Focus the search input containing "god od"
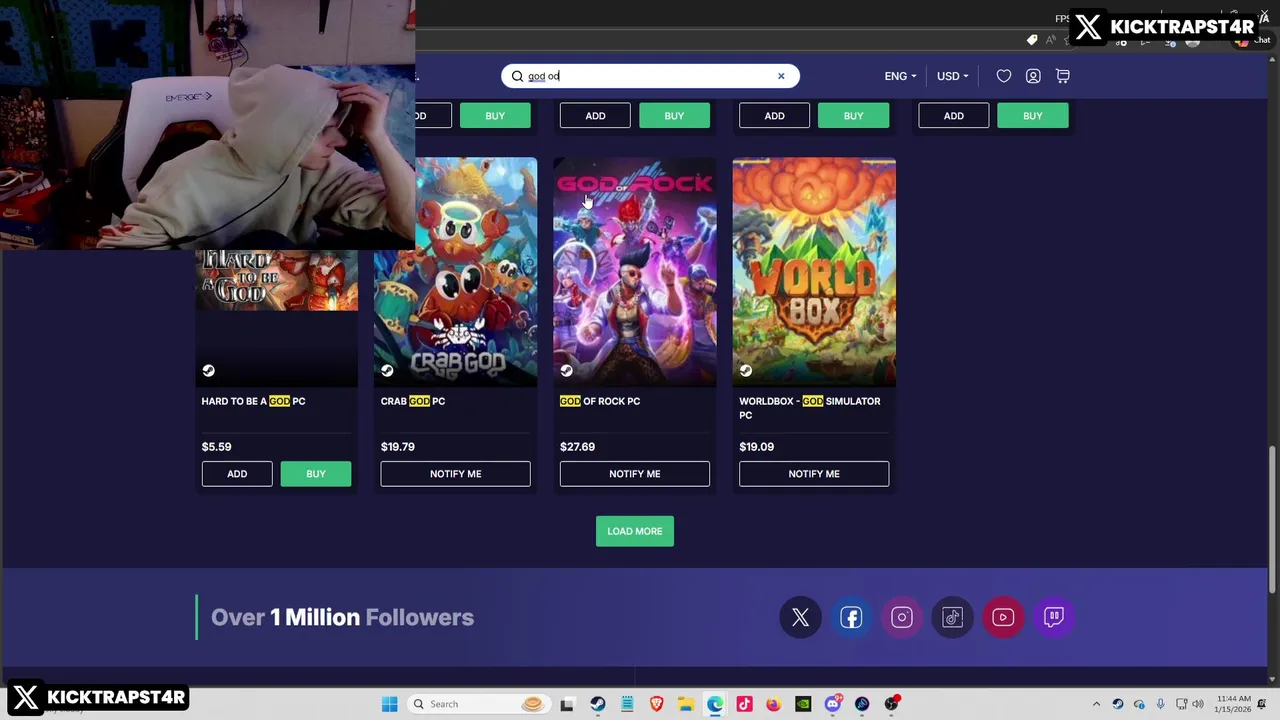The width and height of the screenshot is (1280, 720). (650, 76)
